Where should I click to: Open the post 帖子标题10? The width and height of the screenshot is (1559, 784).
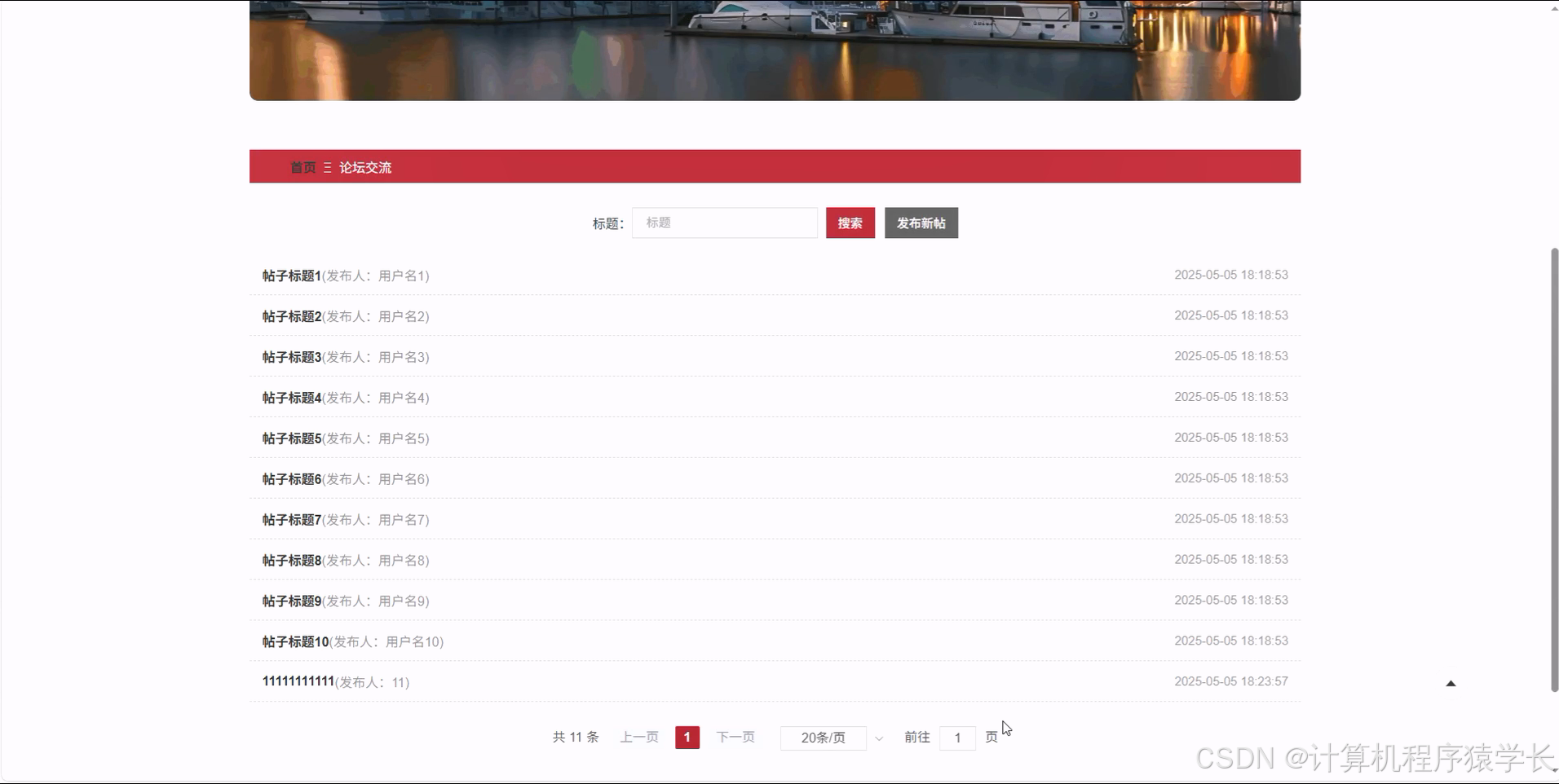point(294,641)
